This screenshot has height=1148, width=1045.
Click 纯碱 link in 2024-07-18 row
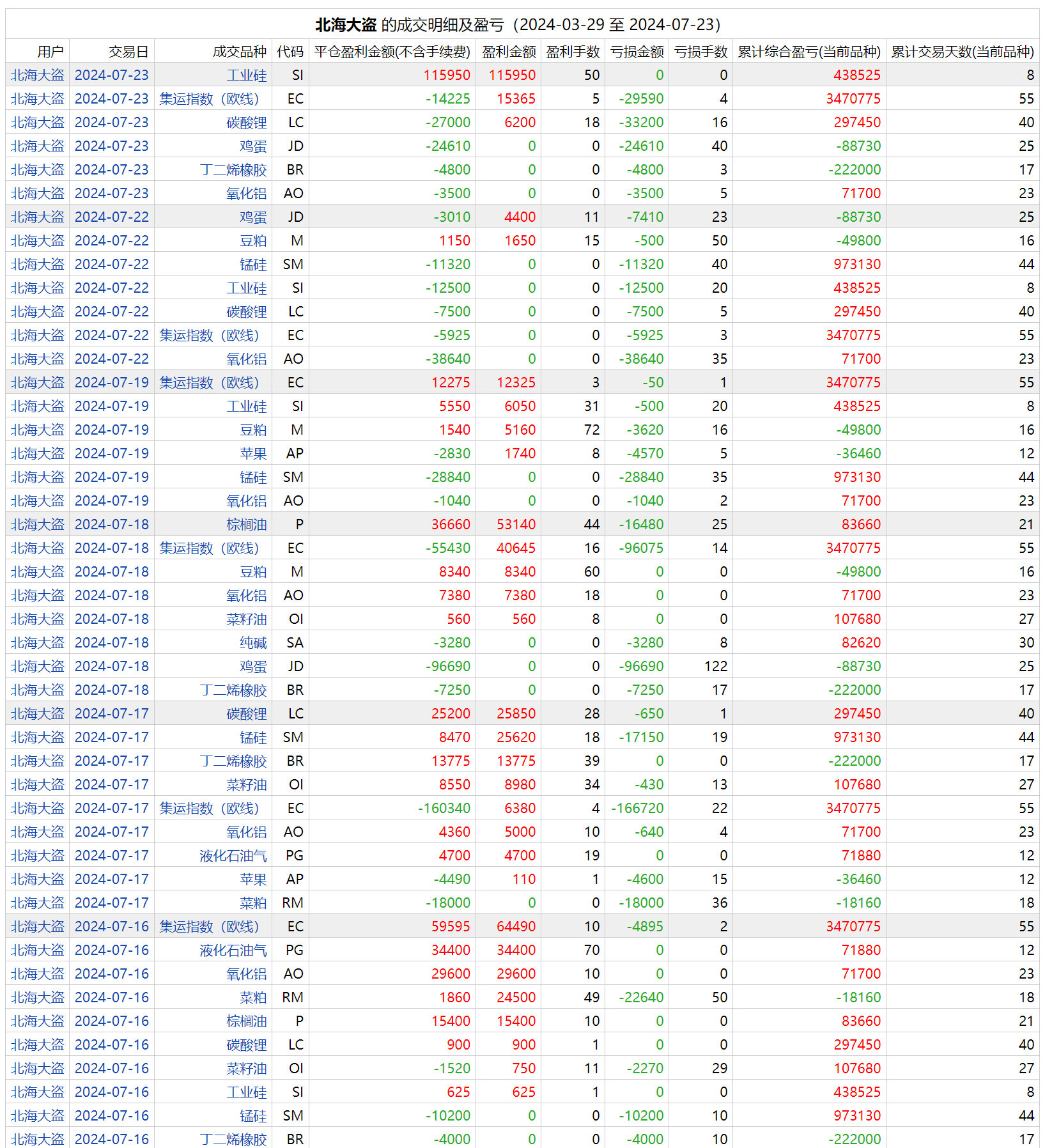click(x=253, y=642)
